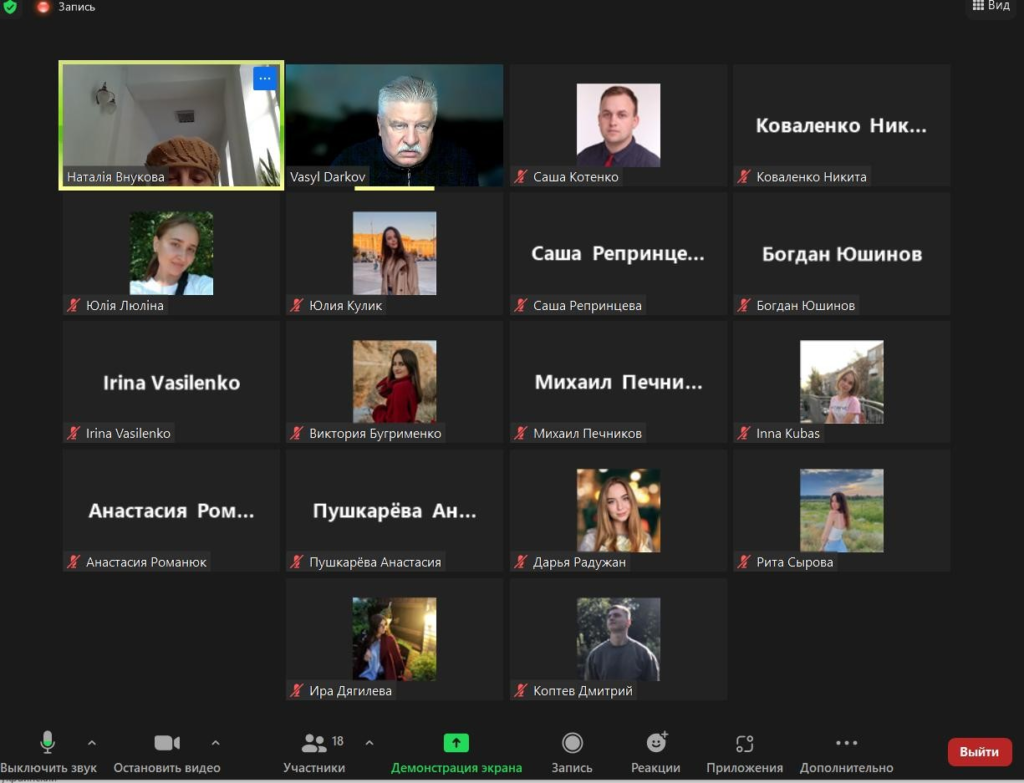Viewport: 1024px width, 783px height.
Task: Click Ира Дягилева's profile photo
Action: (394, 639)
